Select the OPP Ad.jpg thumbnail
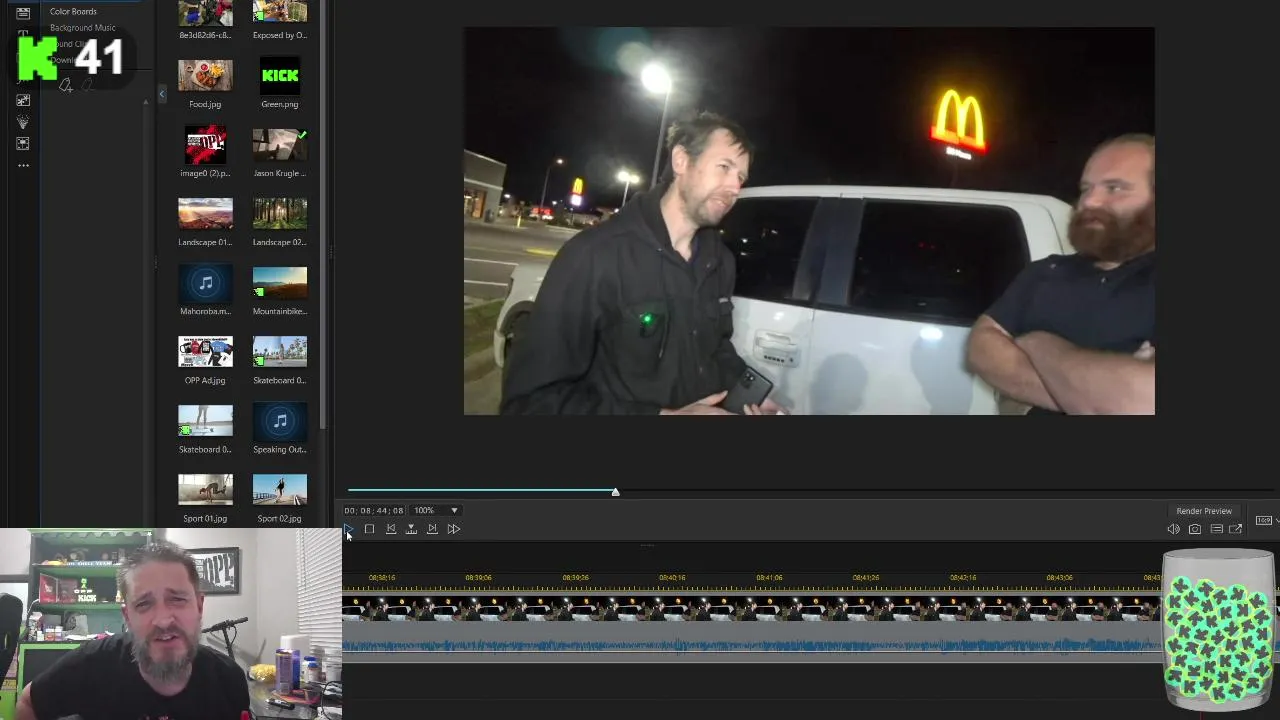The height and width of the screenshot is (720, 1280). (205, 353)
